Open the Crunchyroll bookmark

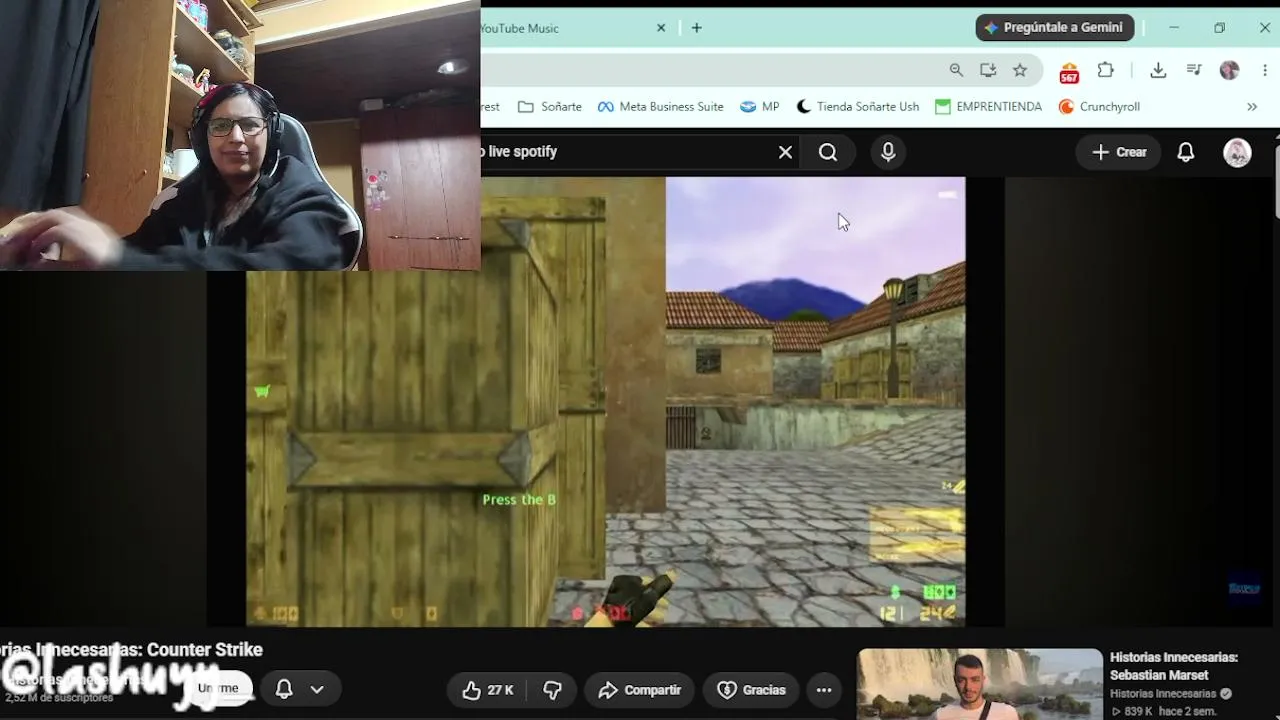point(1100,107)
